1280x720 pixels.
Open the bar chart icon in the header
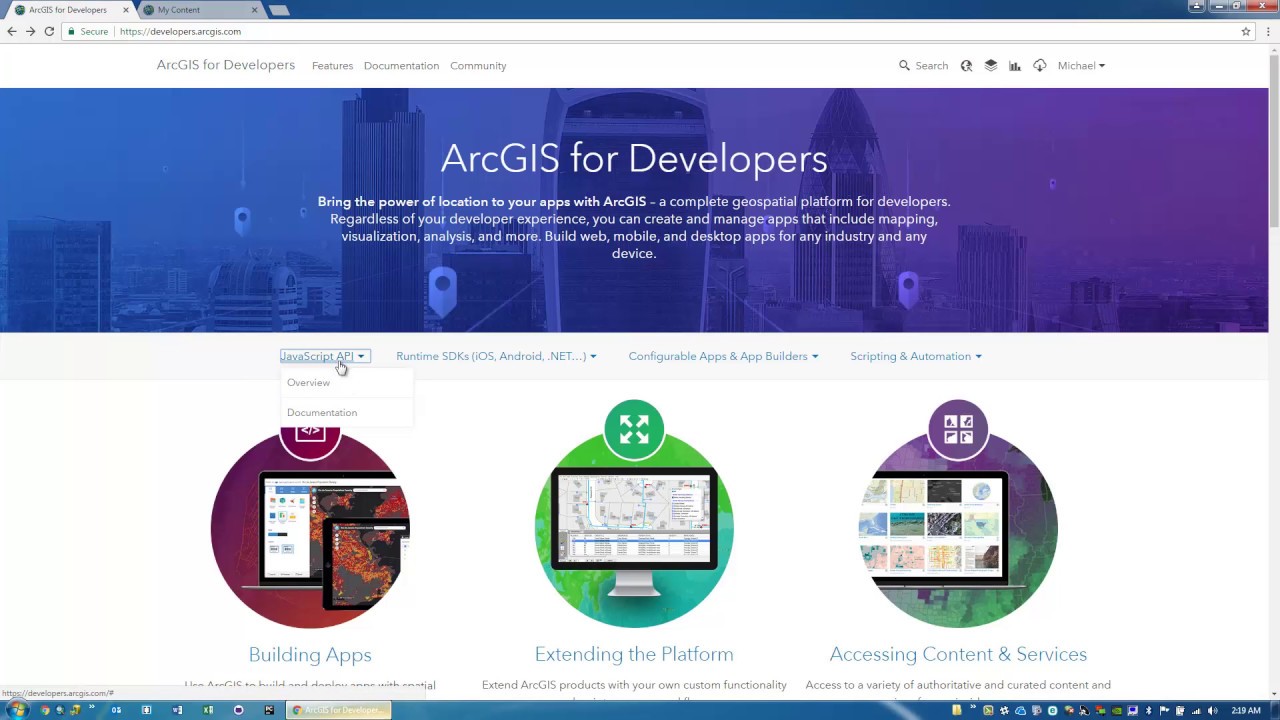(x=1015, y=65)
